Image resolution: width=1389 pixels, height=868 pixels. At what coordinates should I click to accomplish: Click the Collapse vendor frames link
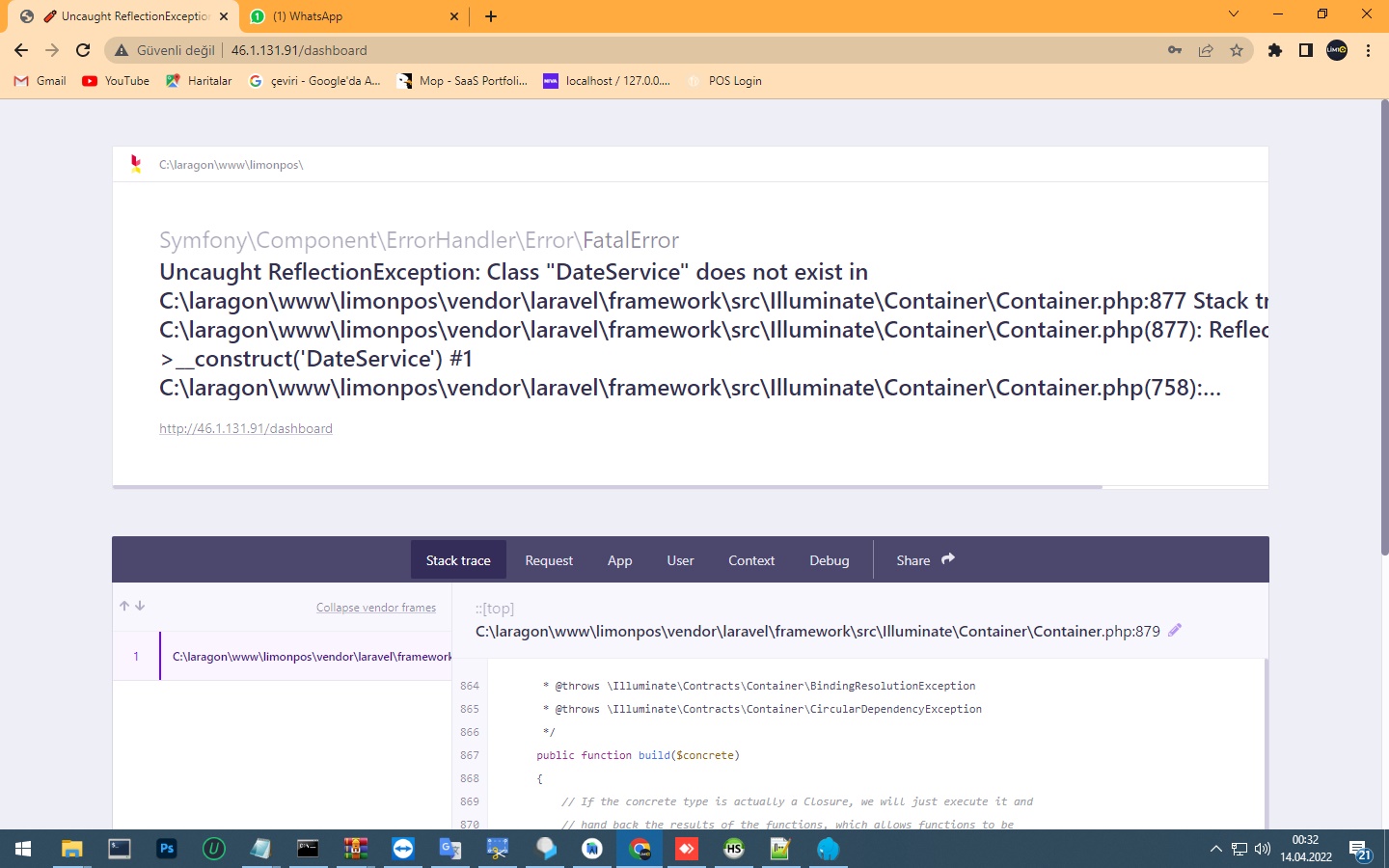tap(376, 607)
